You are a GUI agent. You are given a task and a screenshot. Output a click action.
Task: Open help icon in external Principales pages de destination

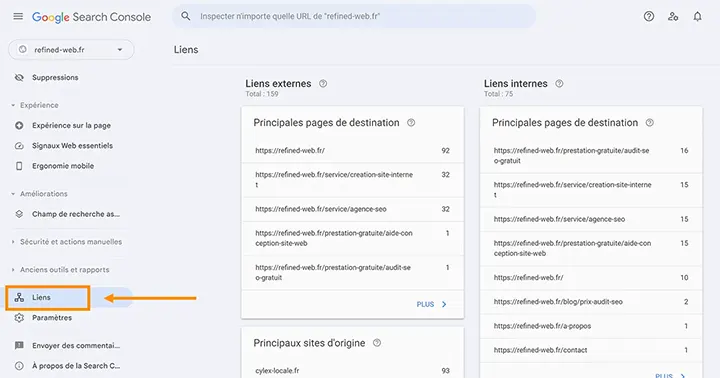(411, 123)
